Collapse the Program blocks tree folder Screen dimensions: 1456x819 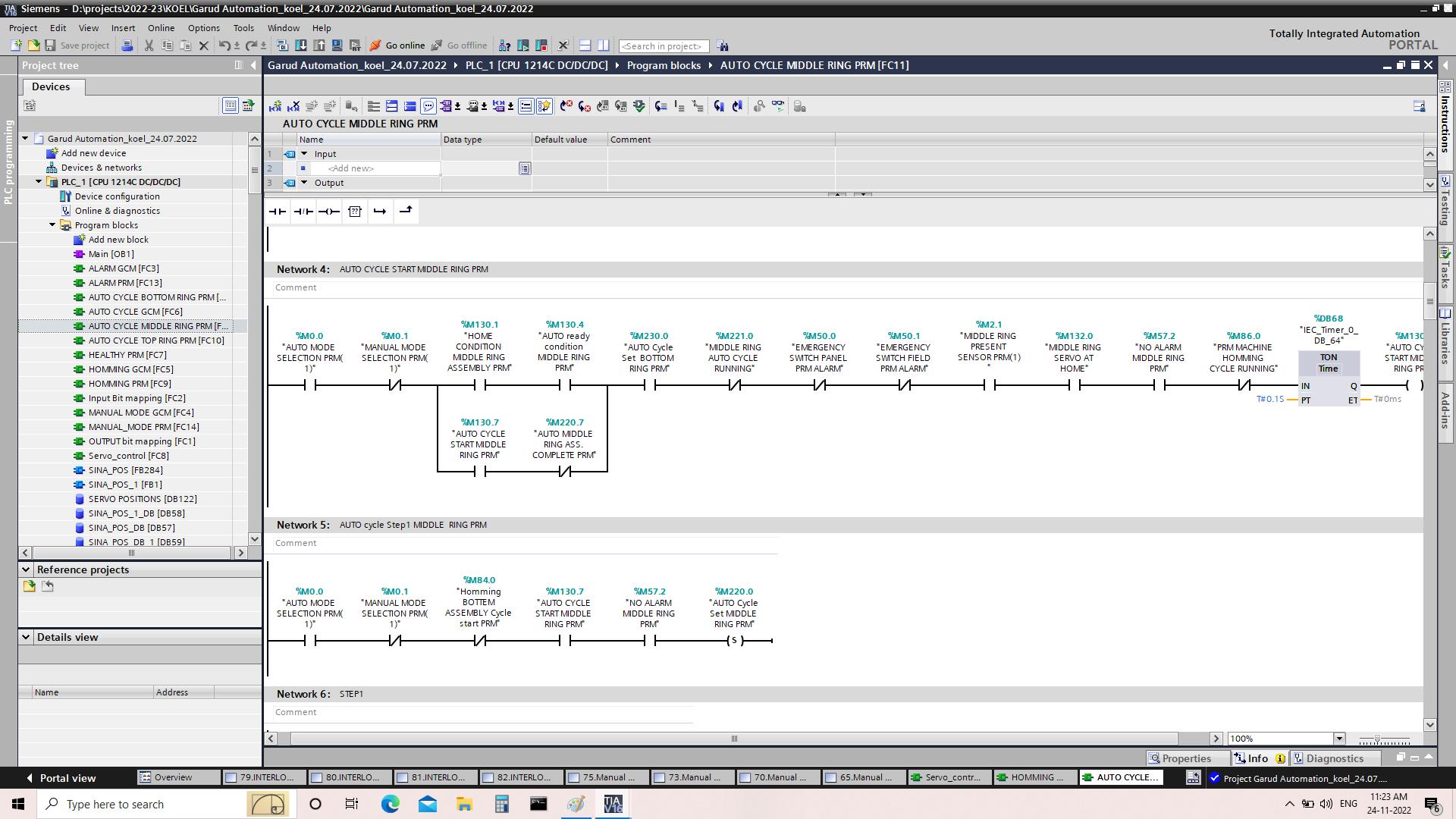point(52,225)
